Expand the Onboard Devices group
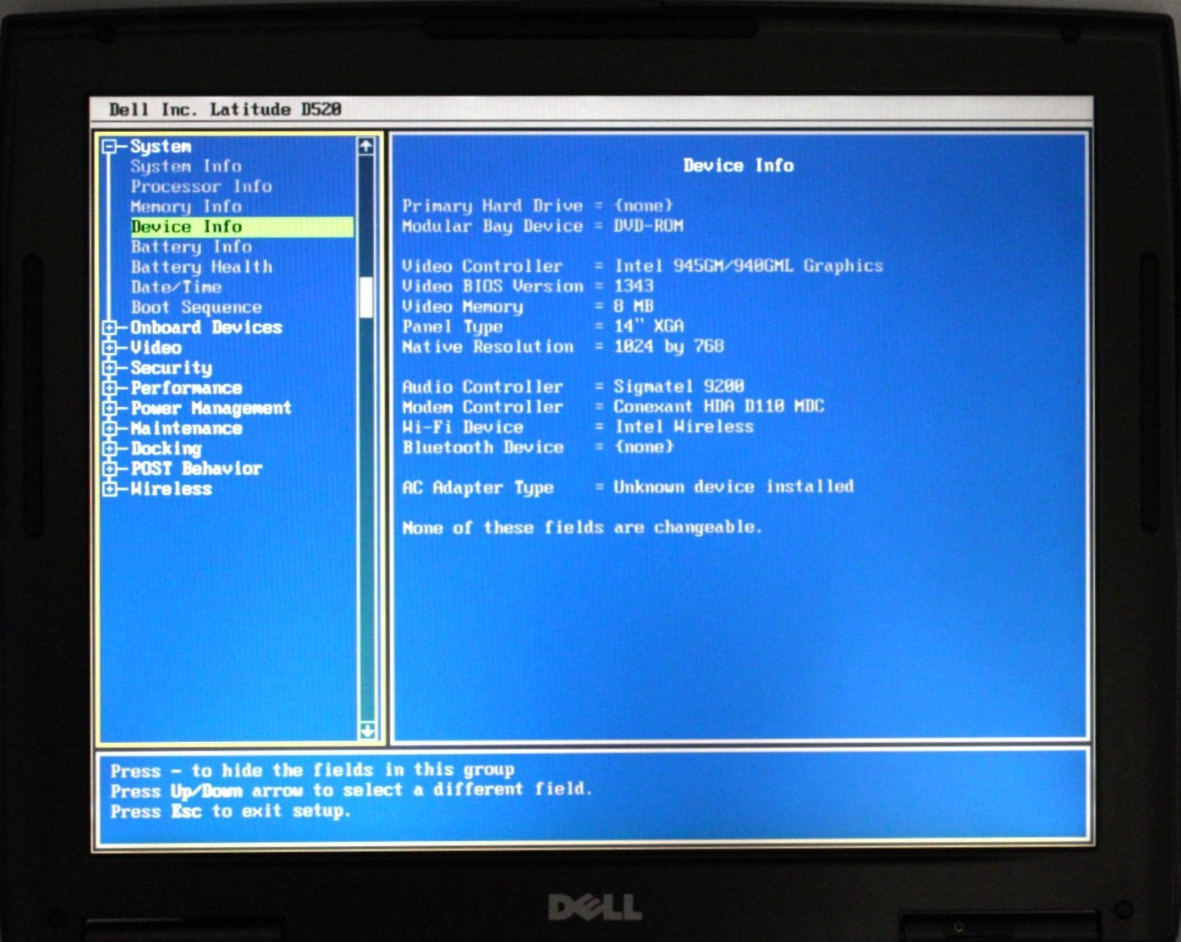This screenshot has width=1181, height=942. (110, 328)
